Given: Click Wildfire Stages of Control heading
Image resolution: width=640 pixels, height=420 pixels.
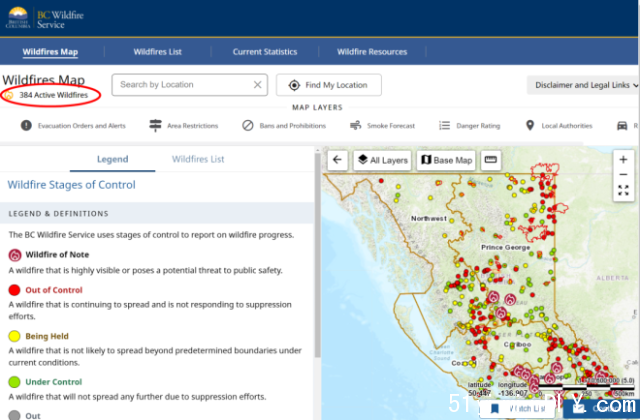Looking at the screenshot, I should tap(71, 185).
